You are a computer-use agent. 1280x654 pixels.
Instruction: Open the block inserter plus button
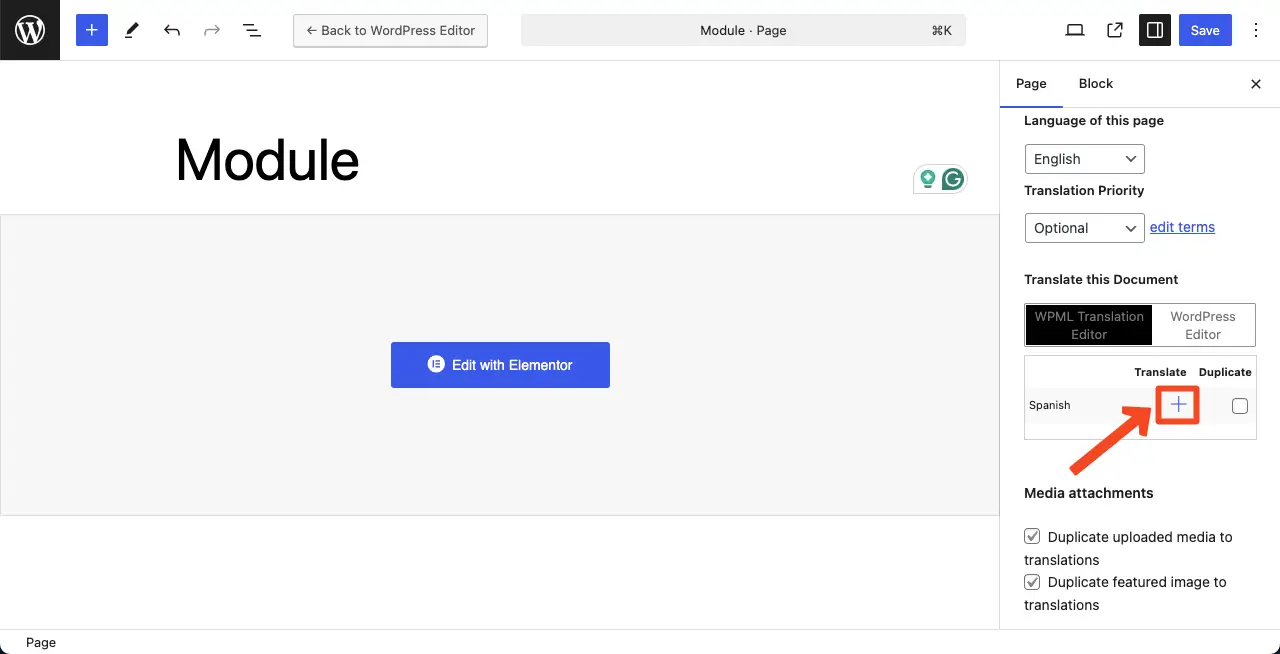(x=91, y=30)
